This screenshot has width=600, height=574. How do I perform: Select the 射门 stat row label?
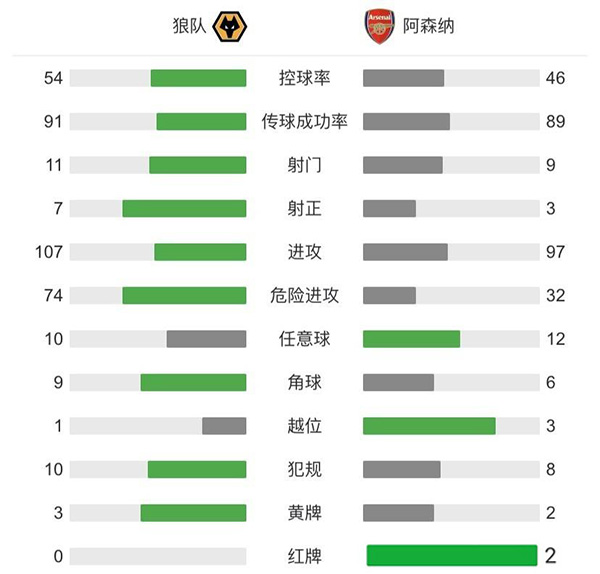click(305, 165)
